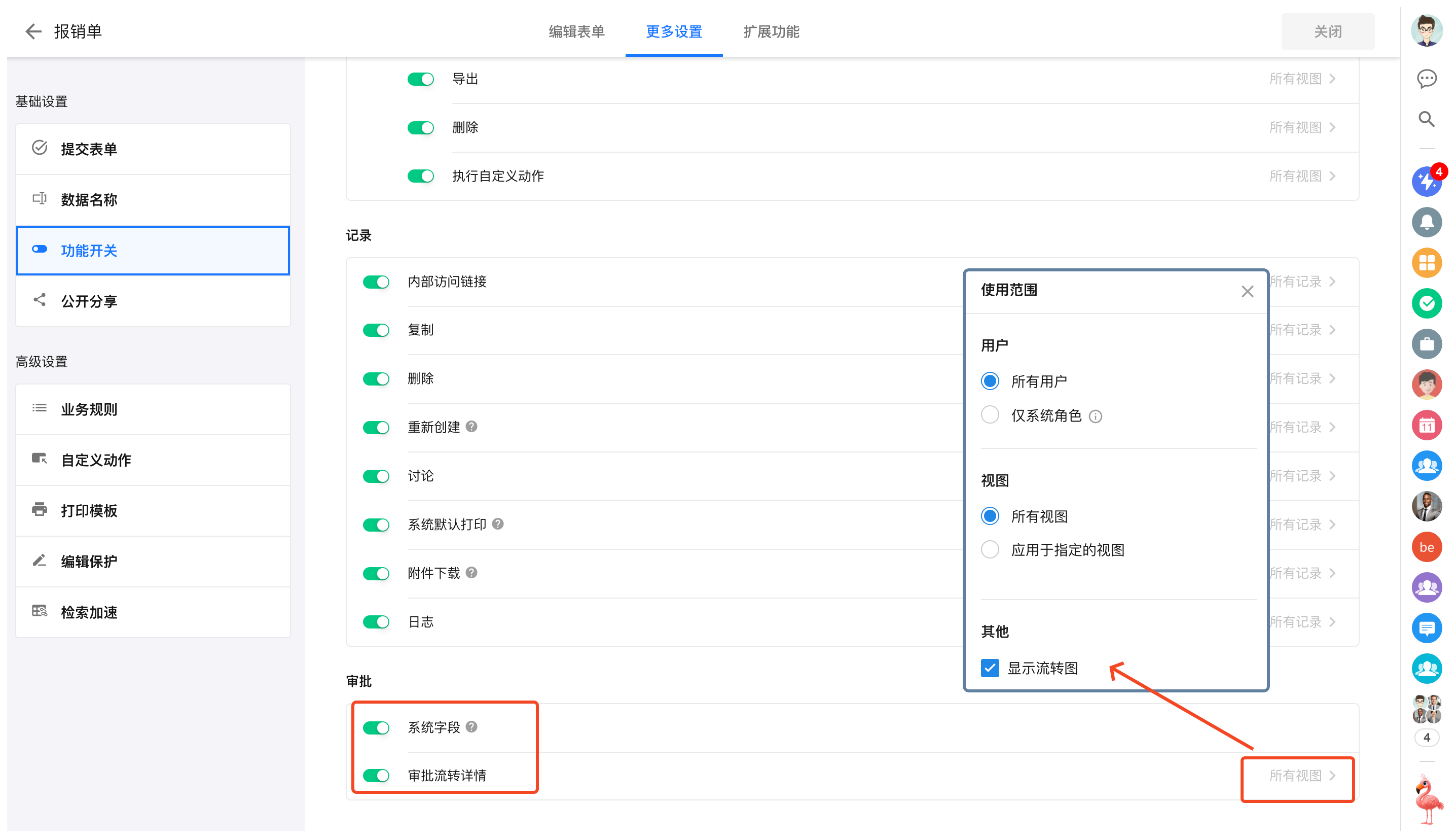Click the briefcase icon in right sidebar
The height and width of the screenshot is (838, 1456).
[x=1427, y=344]
